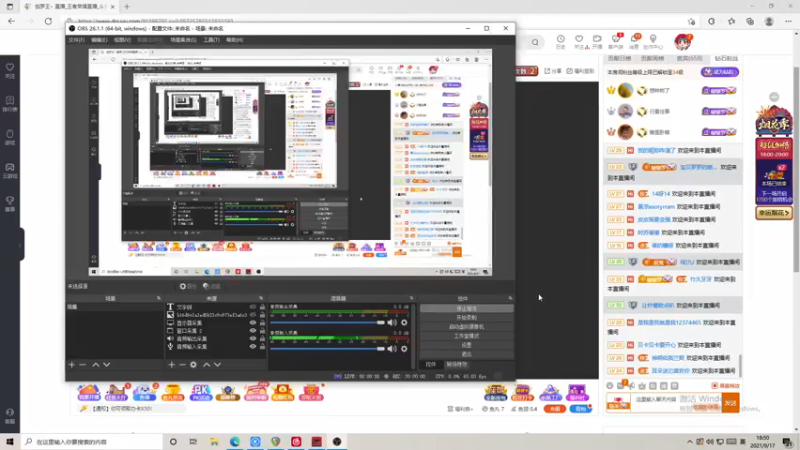Adjust 音频输入采集 volume slider in mixer
This screenshot has height=450, width=800.
327,349
